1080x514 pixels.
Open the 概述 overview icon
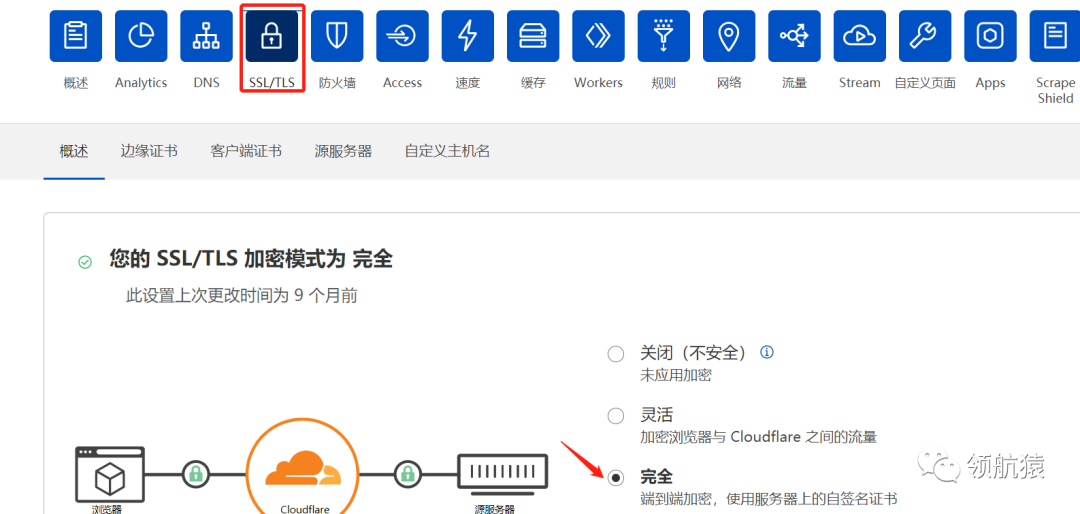coord(76,36)
